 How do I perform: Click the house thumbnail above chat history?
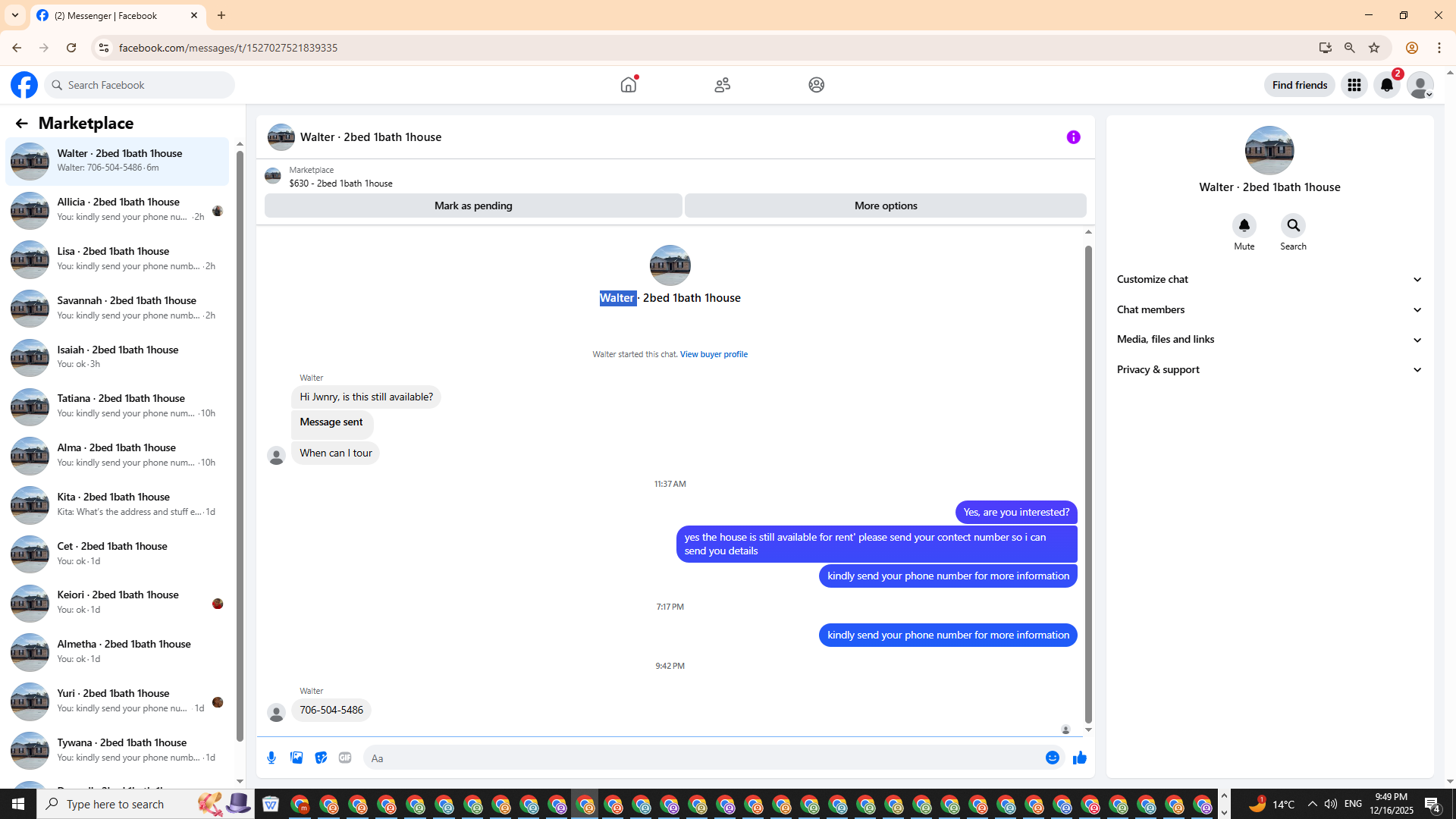(x=670, y=265)
